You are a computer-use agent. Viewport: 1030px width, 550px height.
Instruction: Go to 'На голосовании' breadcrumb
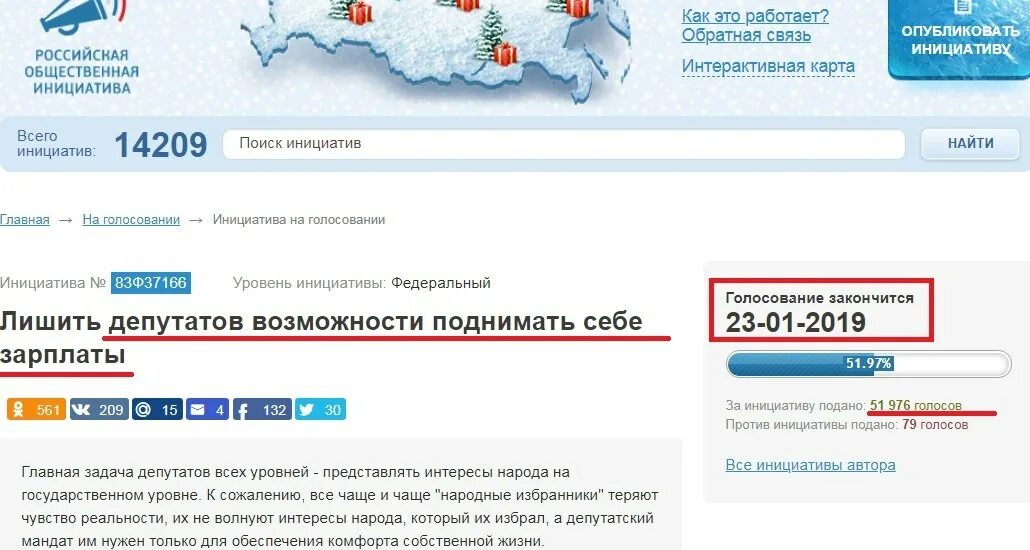pyautogui.click(x=131, y=220)
